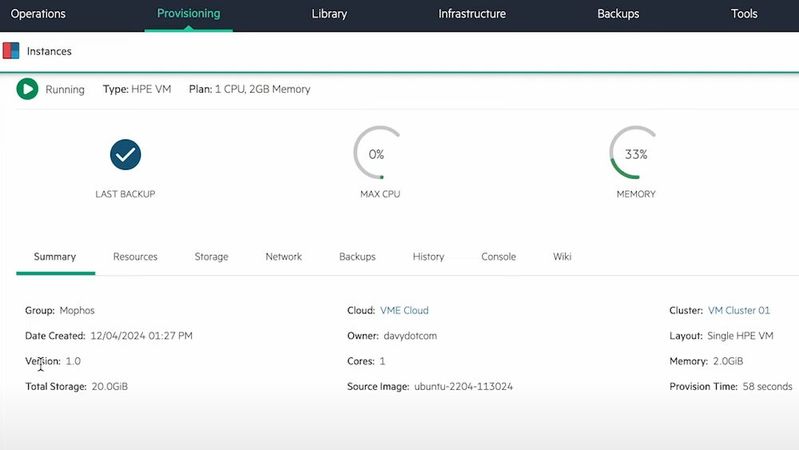Follow the VM Cluster 01 link
Screen dimensions: 799x450
[x=739, y=310]
